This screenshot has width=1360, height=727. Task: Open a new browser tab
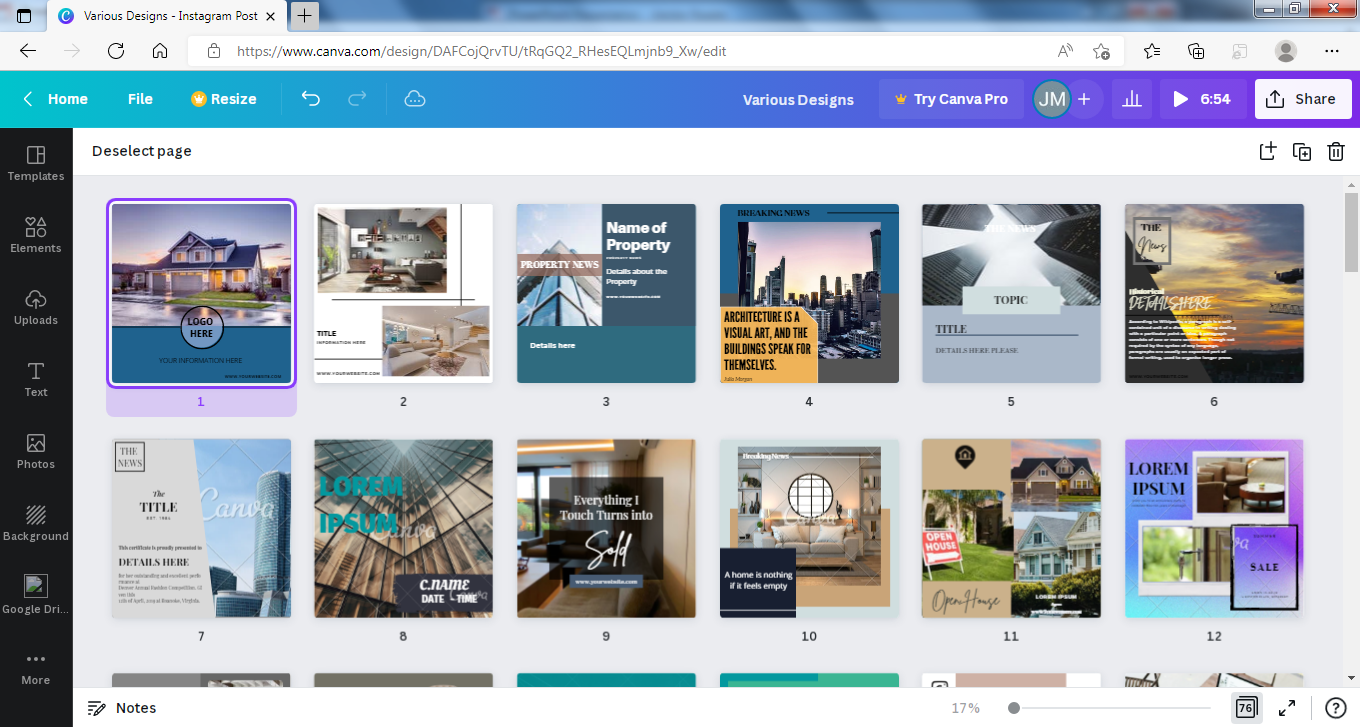[305, 15]
